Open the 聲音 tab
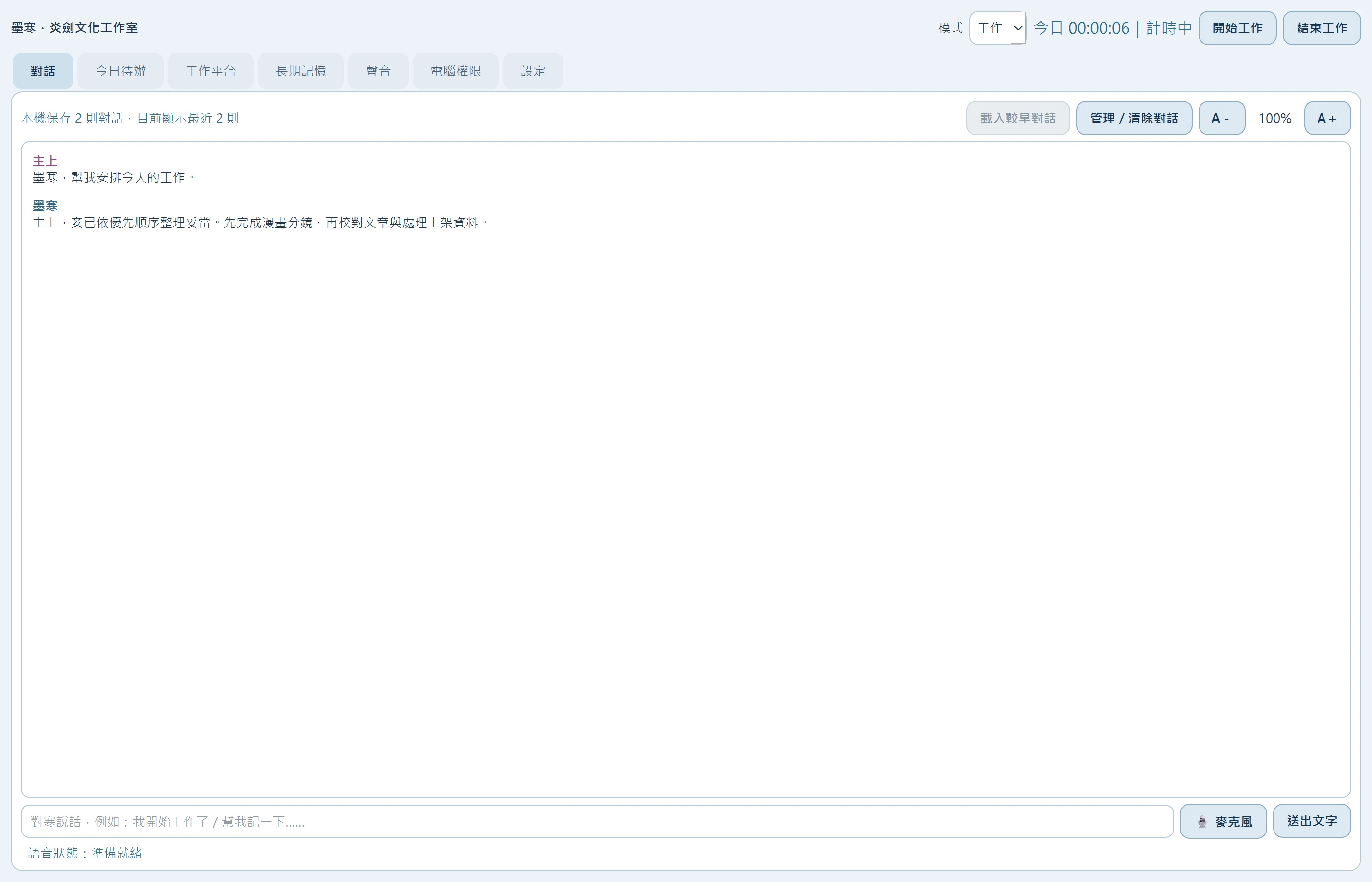The height and width of the screenshot is (882, 1372). tap(378, 71)
